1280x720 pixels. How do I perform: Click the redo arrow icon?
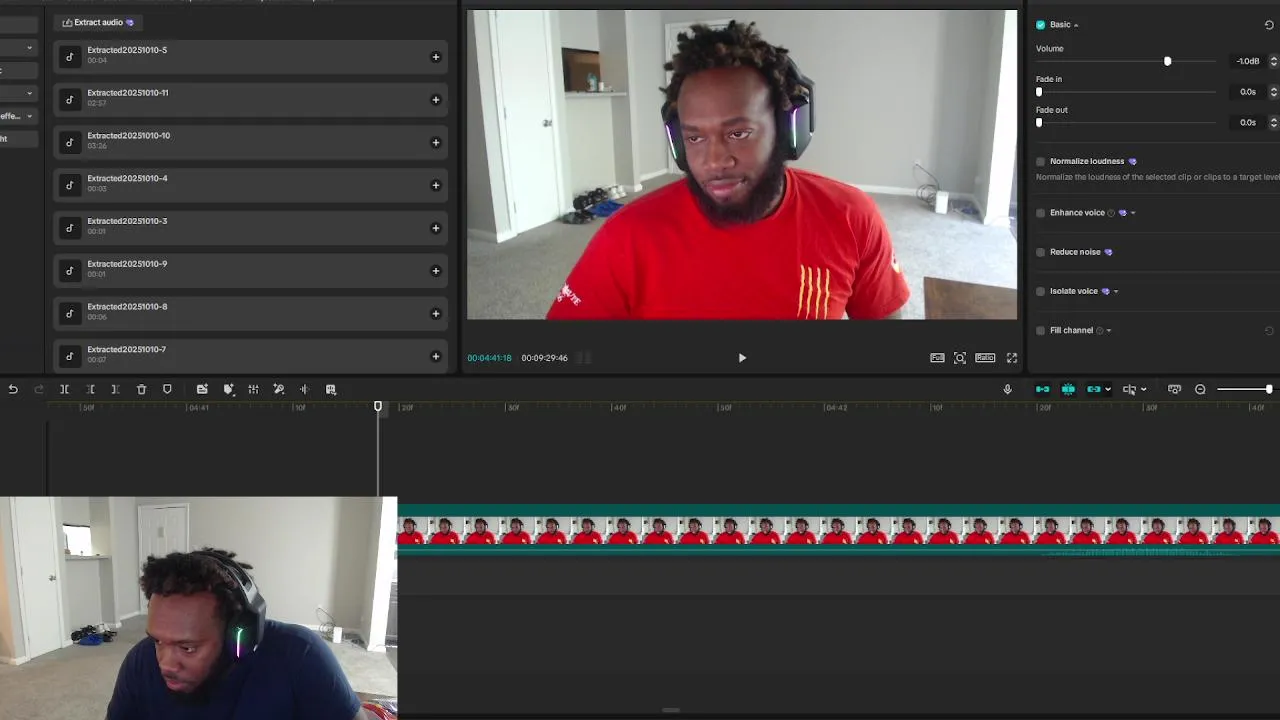pyautogui.click(x=39, y=389)
